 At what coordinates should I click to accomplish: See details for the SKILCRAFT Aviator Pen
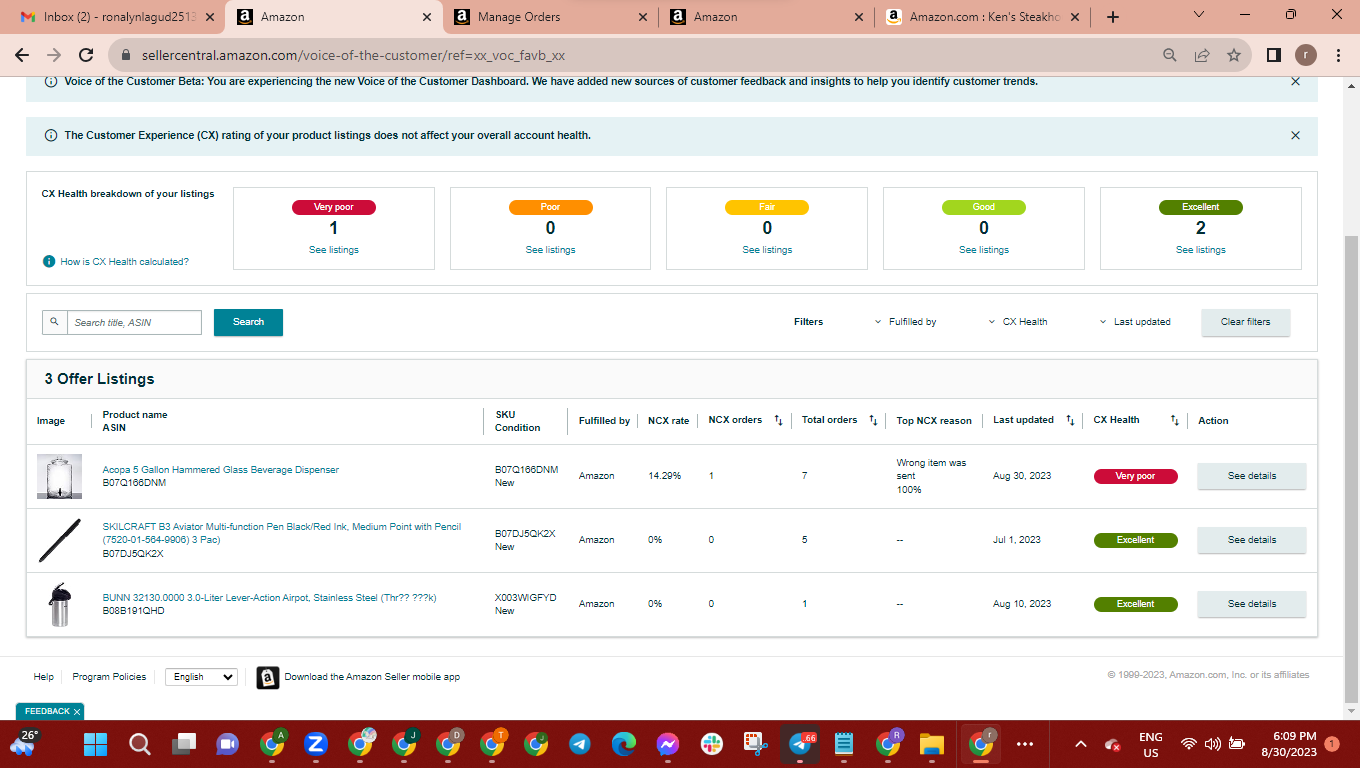[x=1252, y=540]
